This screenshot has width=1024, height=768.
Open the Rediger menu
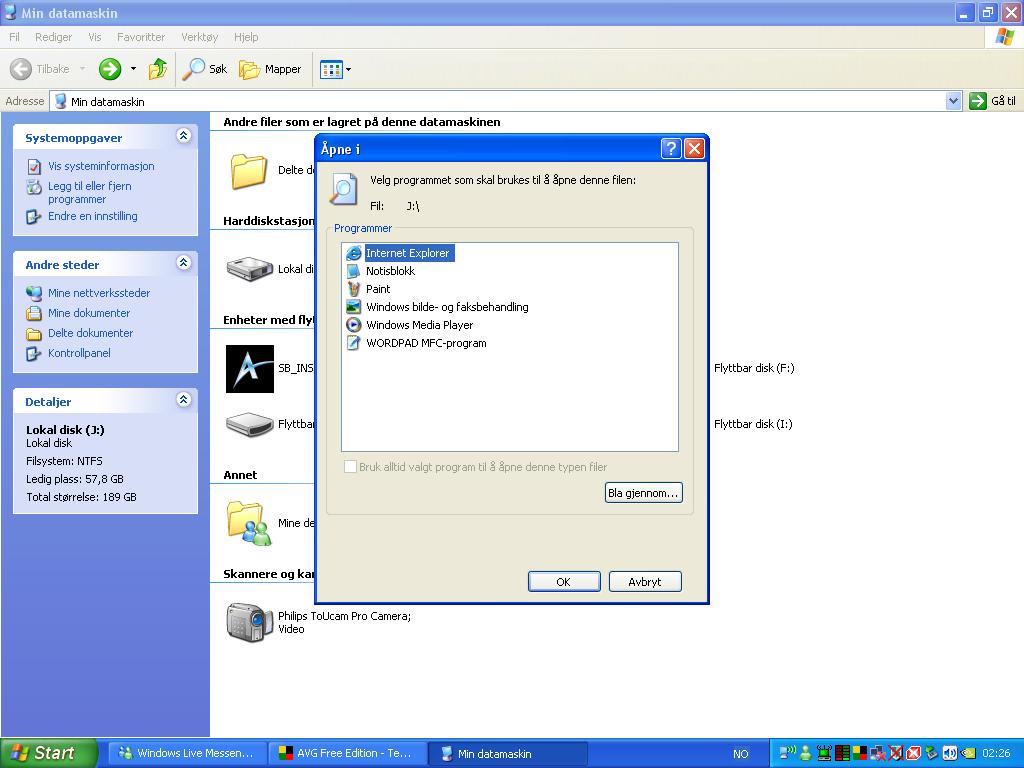pyautogui.click(x=54, y=37)
